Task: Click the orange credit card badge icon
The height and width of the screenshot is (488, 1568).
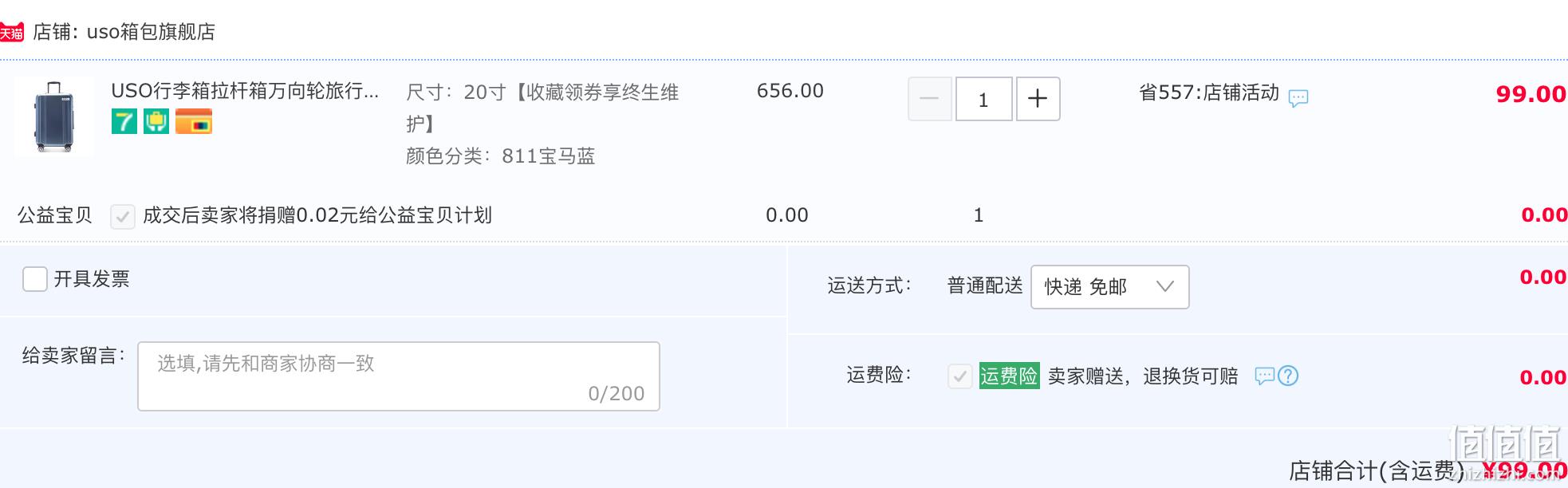Action: [x=194, y=121]
